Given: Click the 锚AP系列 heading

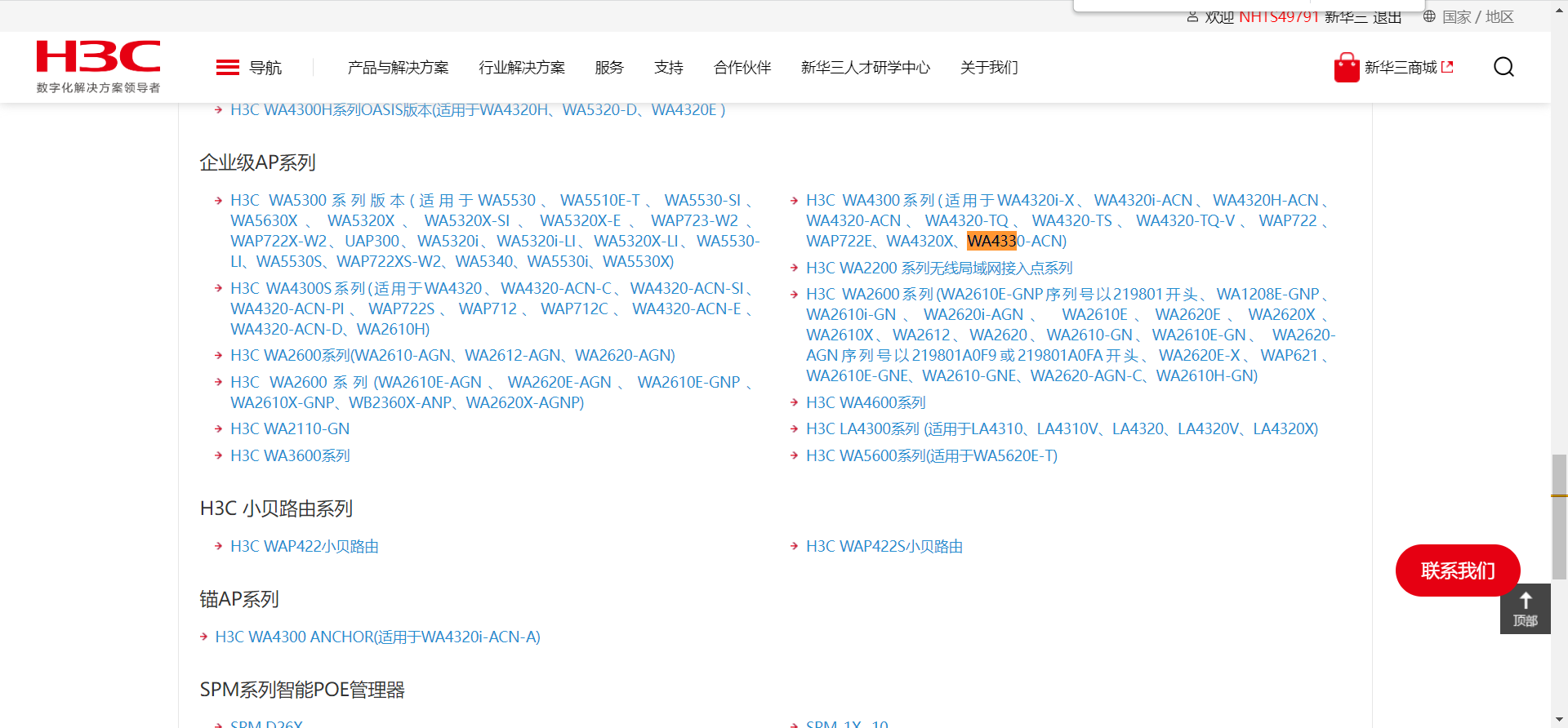Looking at the screenshot, I should (239, 600).
